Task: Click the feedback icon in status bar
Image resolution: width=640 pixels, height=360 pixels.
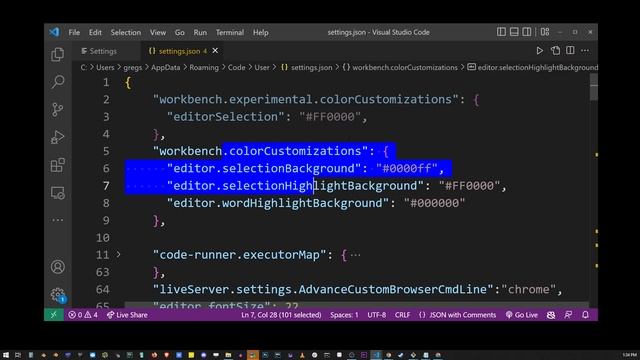Action: pos(568,315)
